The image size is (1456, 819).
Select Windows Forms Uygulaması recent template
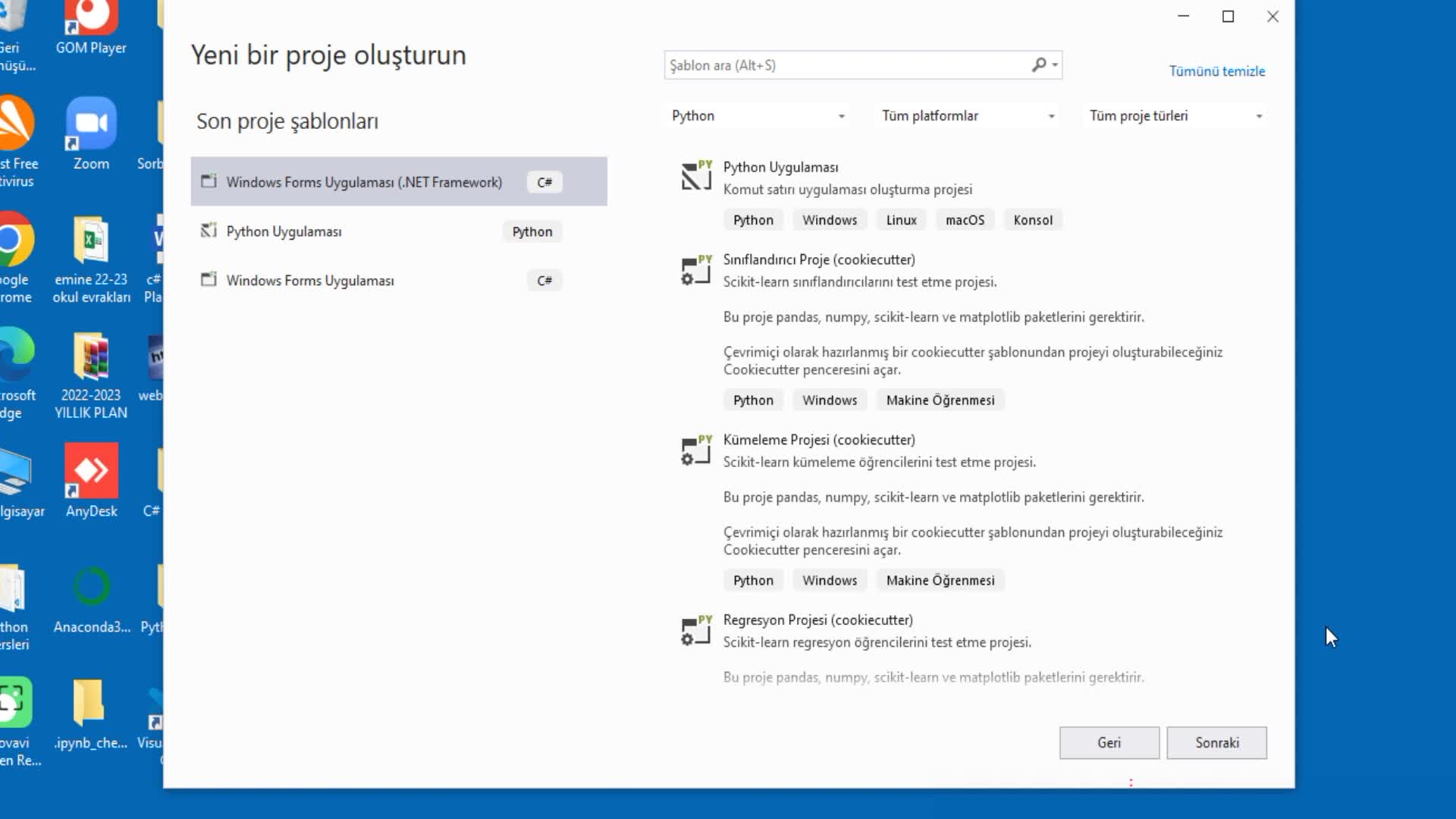click(310, 280)
